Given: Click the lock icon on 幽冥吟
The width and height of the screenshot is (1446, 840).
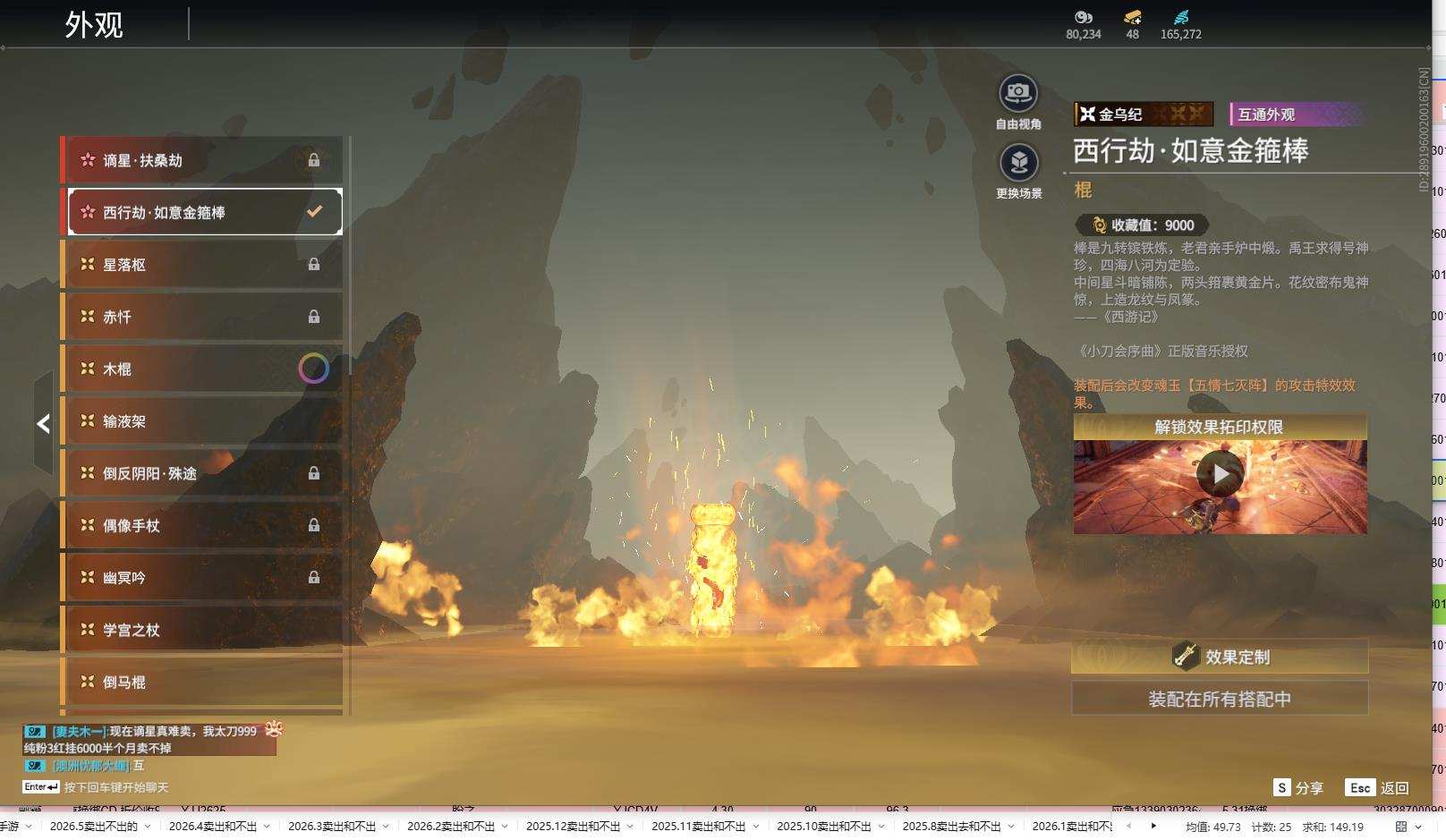Looking at the screenshot, I should (314, 577).
